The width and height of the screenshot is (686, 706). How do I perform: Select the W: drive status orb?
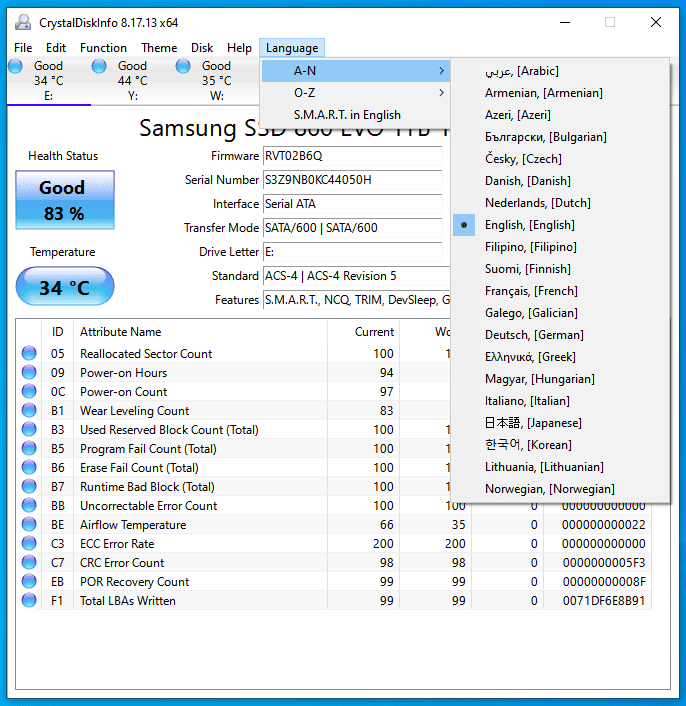183,66
